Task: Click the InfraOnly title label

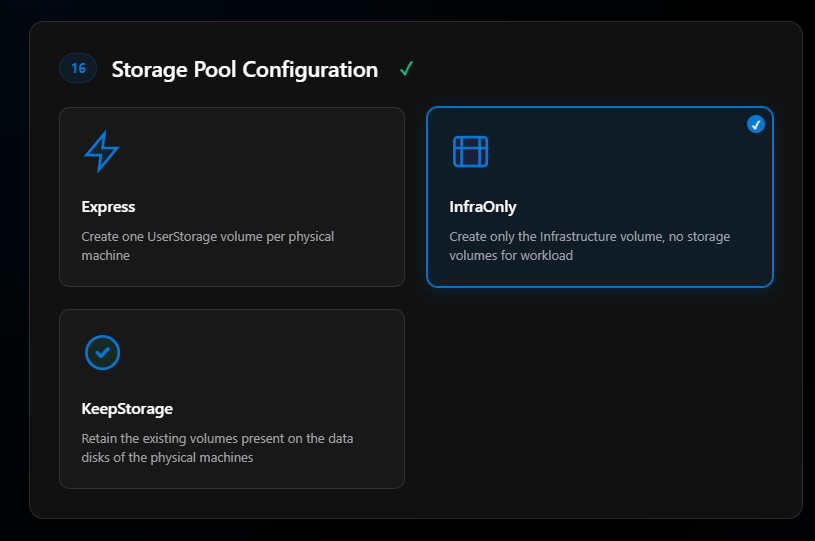Action: (483, 207)
